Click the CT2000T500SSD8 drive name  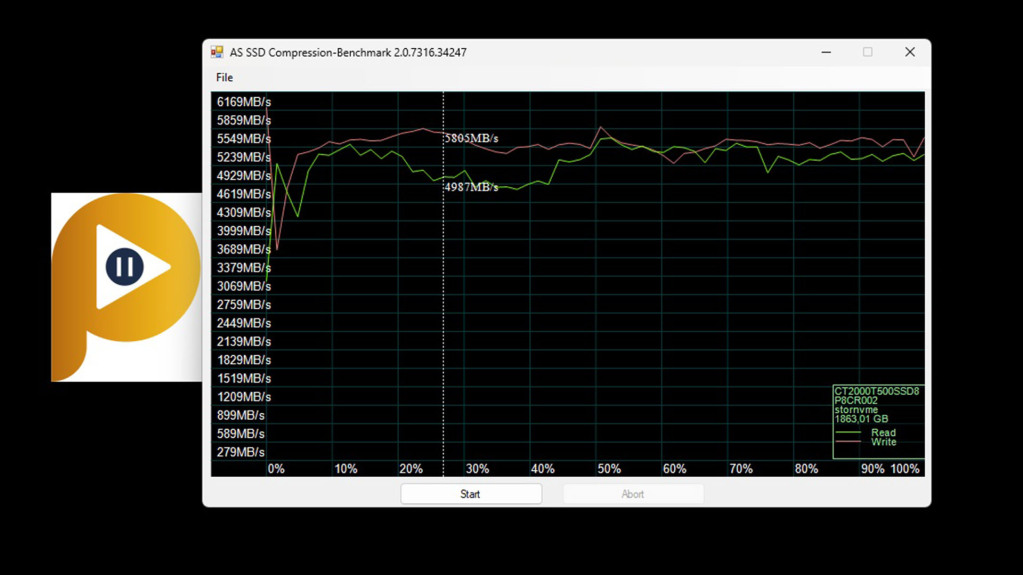click(877, 391)
